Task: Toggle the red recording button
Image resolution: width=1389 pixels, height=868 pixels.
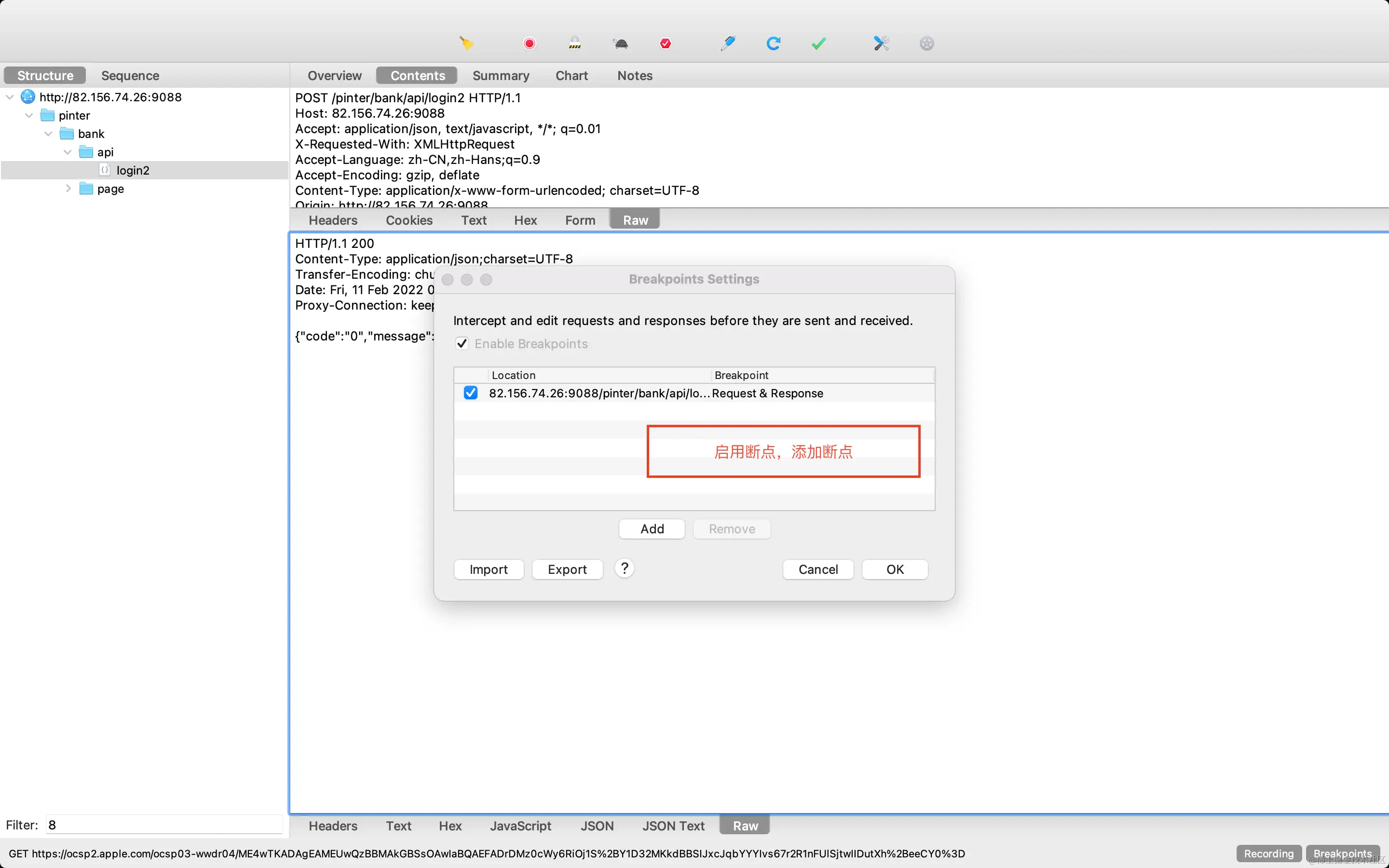Action: [x=529, y=43]
